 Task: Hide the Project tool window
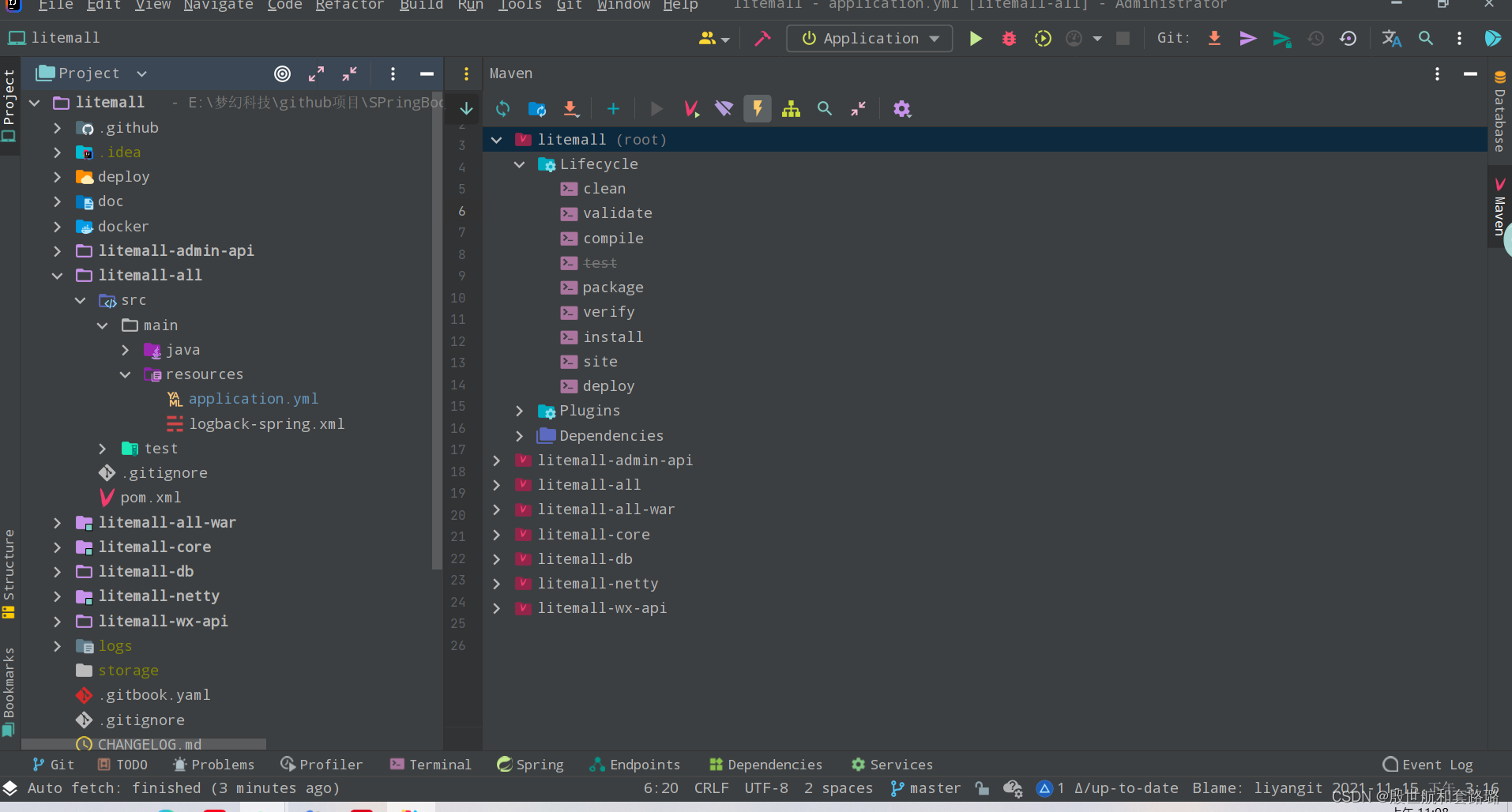[x=427, y=73]
